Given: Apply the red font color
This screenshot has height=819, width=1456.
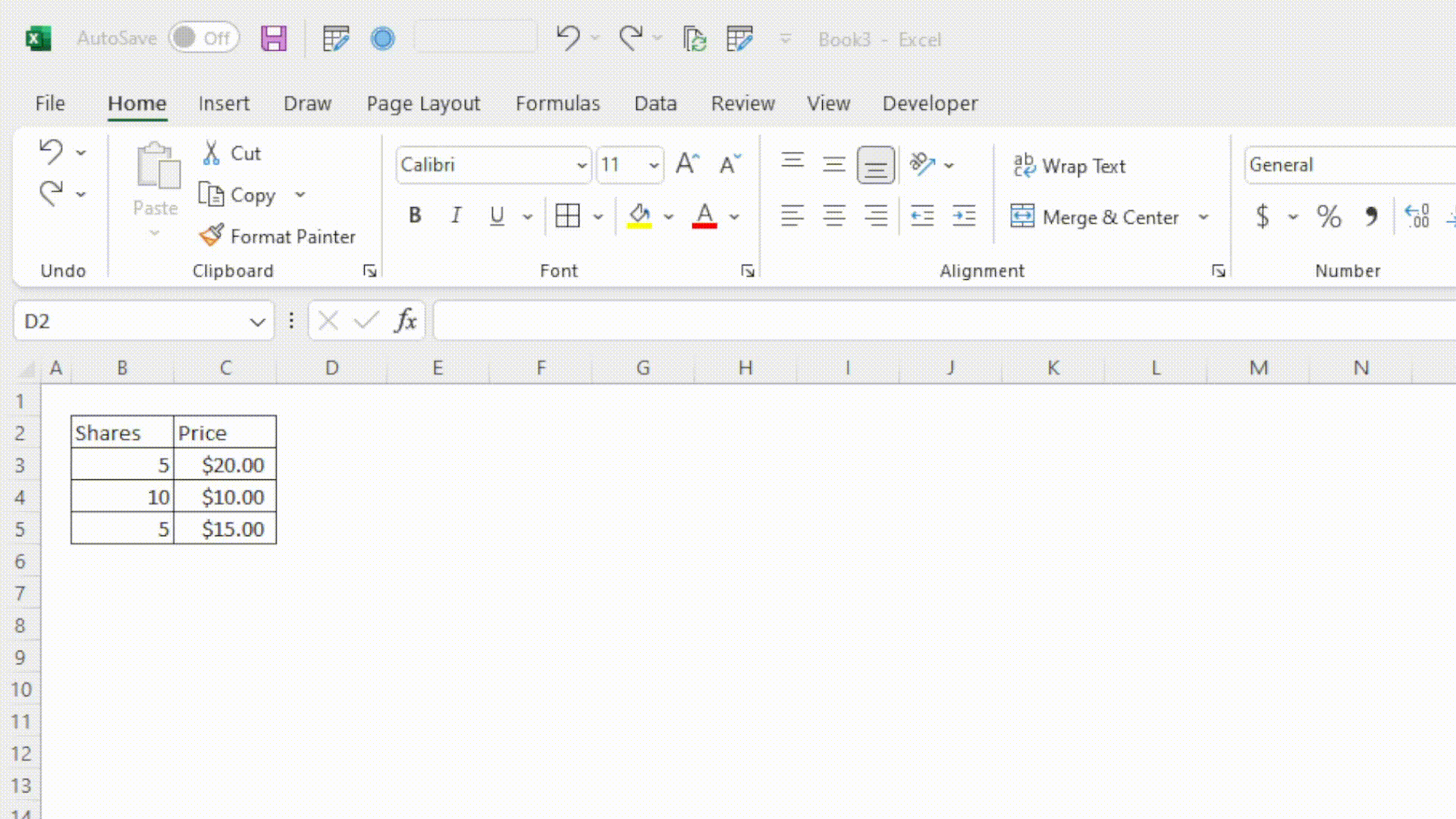Looking at the screenshot, I should tap(704, 216).
